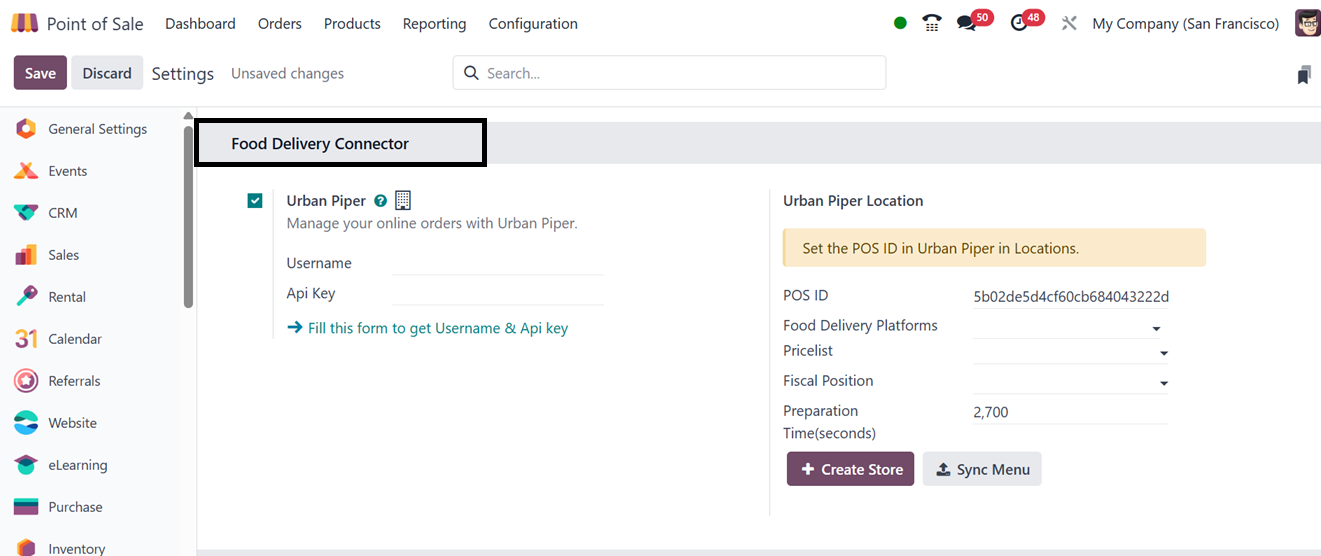Open the VoIP phone icon in top bar
The width and height of the screenshot is (1321, 556).
point(932,23)
